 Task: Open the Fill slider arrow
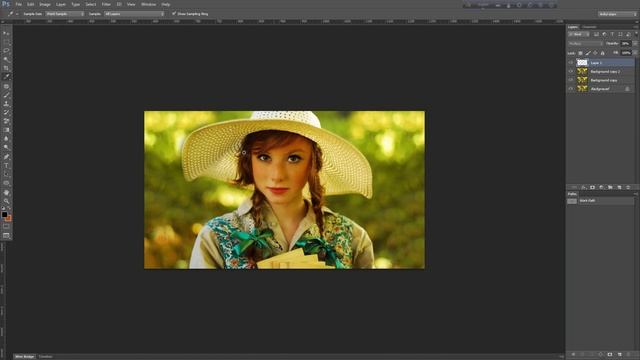[635, 53]
